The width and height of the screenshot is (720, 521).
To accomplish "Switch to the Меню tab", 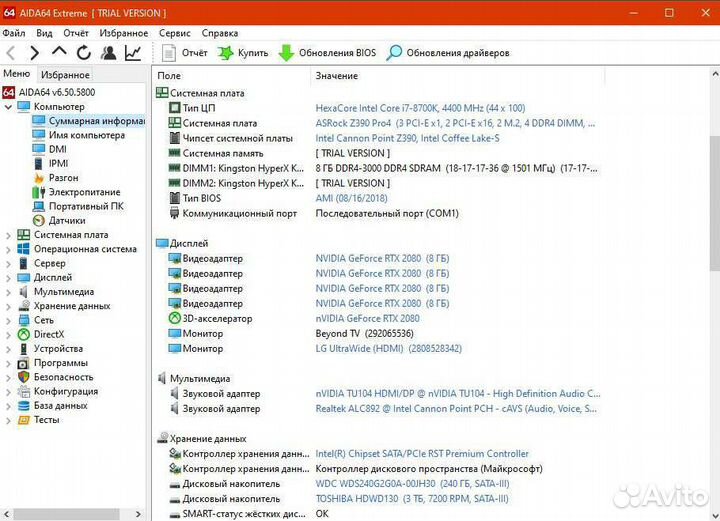I will [17, 74].
